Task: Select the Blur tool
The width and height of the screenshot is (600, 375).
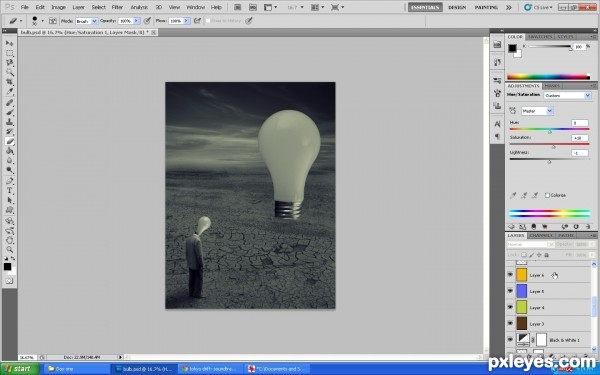Action: pyautogui.click(x=10, y=161)
